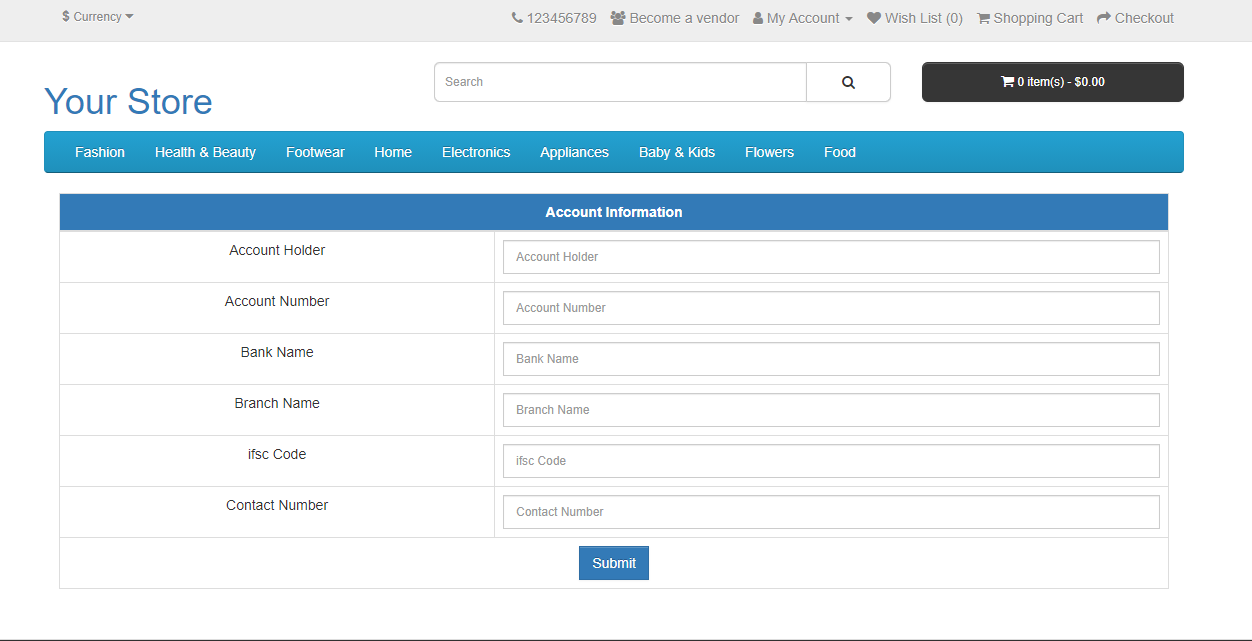Image resolution: width=1252 pixels, height=641 pixels.
Task: Open the Currency dropdown
Action: (x=96, y=16)
